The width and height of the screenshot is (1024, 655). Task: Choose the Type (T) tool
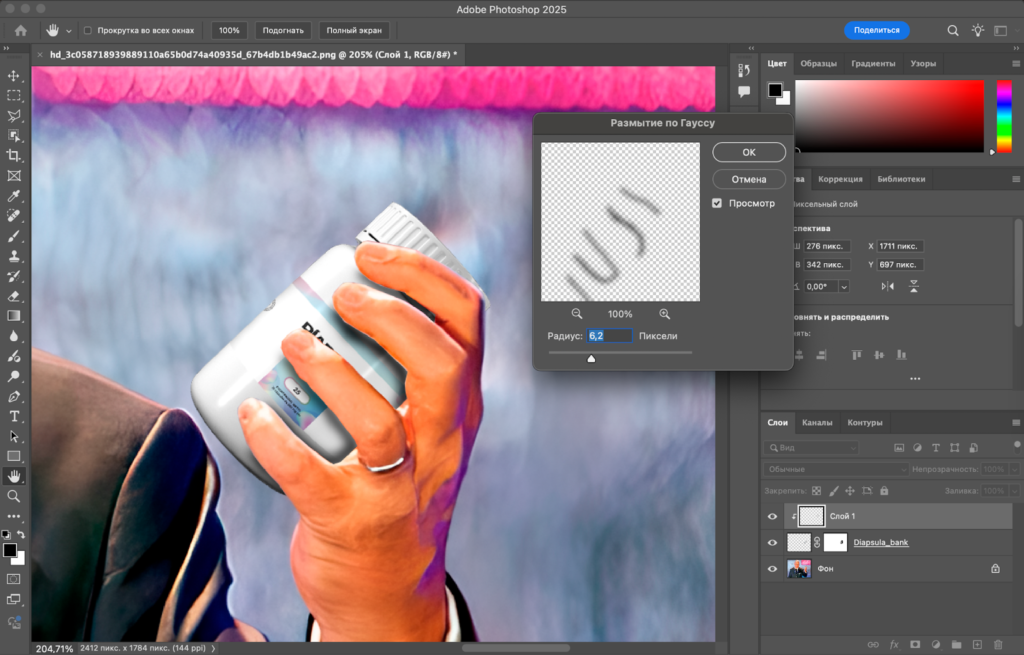pos(14,416)
